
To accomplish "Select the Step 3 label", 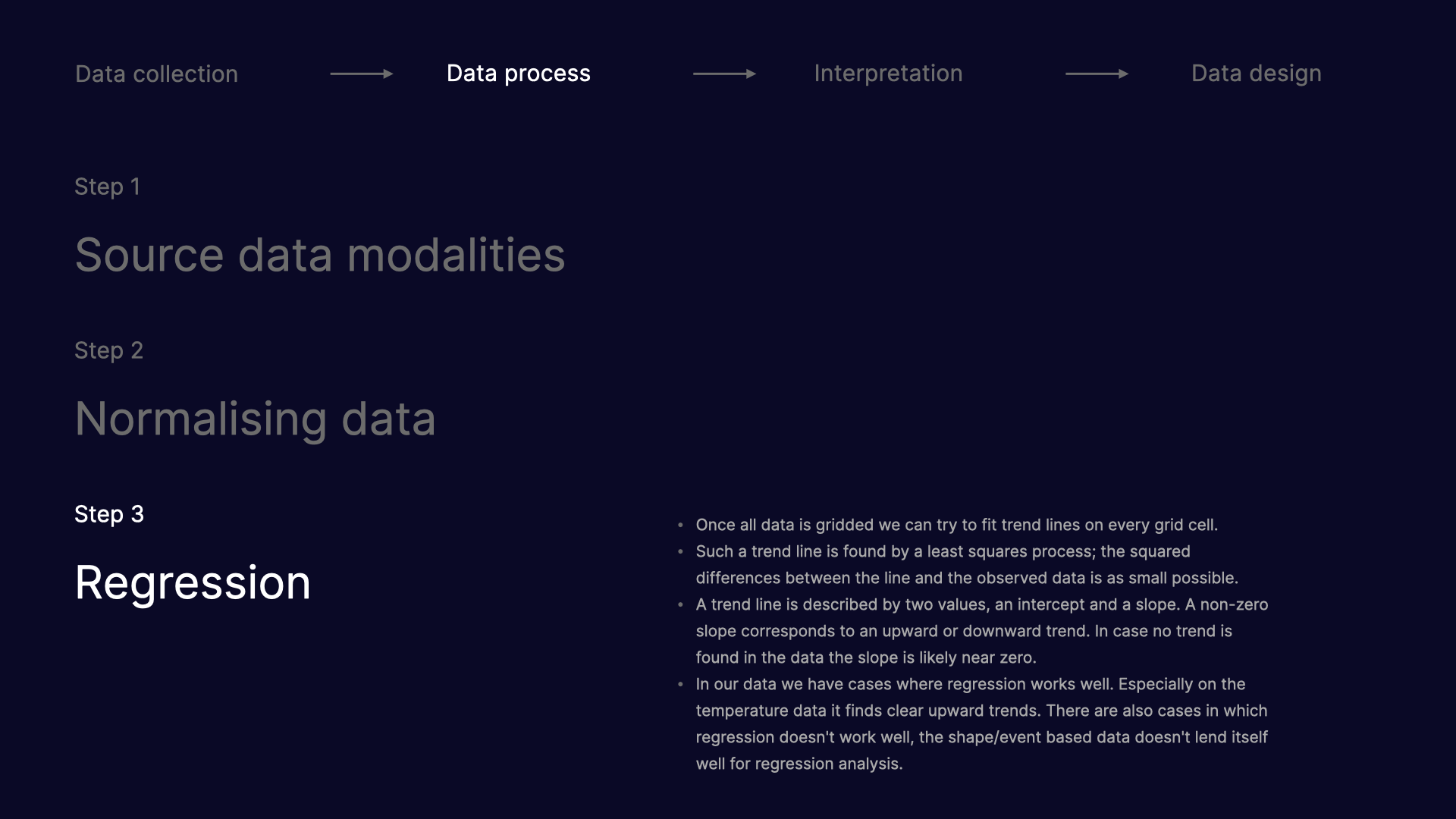I will pyautogui.click(x=109, y=514).
